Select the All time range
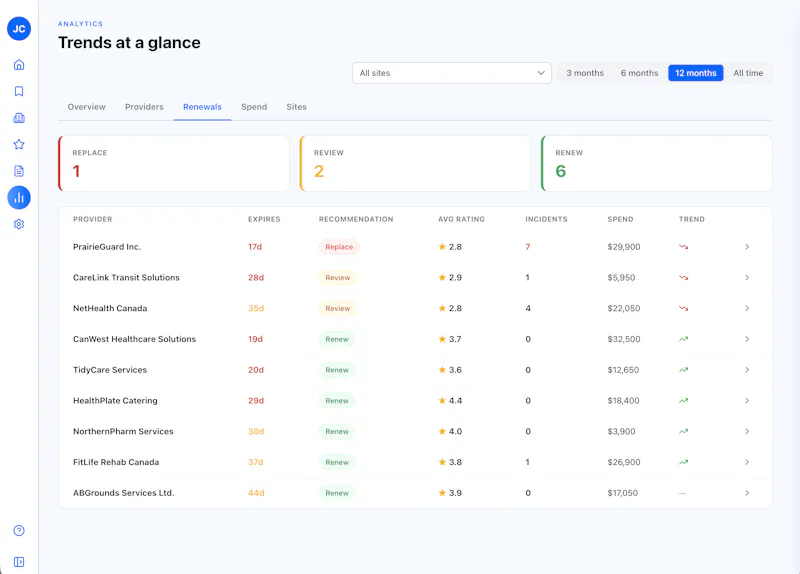The image size is (800, 574). click(x=748, y=73)
